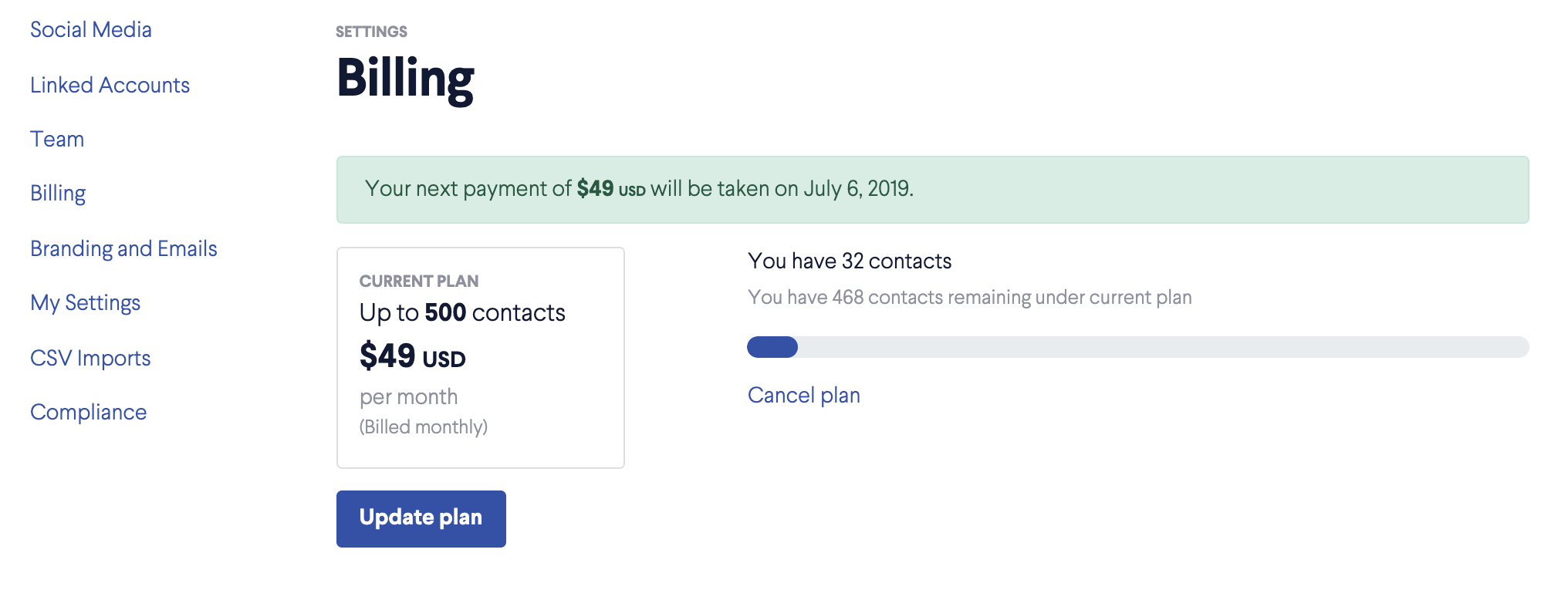The width and height of the screenshot is (1568, 600).
Task: Click the Cancel plan link
Action: (x=803, y=396)
